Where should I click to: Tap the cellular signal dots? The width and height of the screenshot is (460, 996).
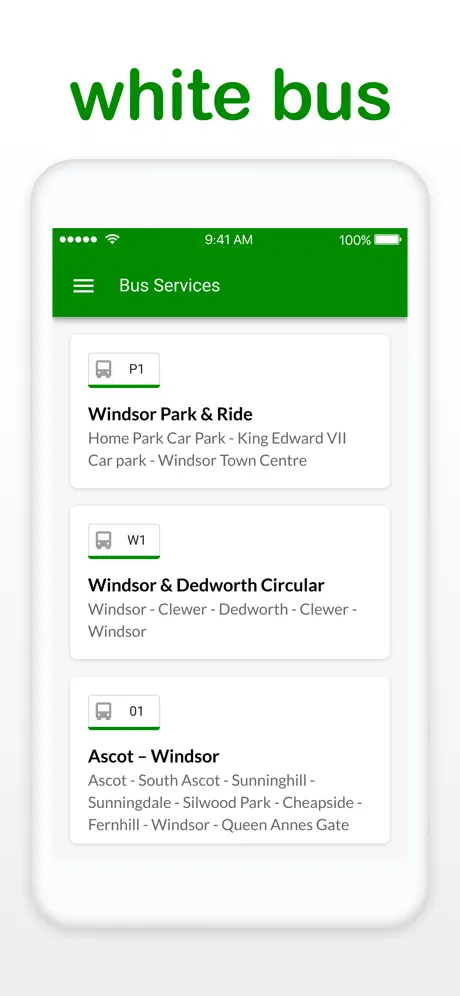point(78,239)
